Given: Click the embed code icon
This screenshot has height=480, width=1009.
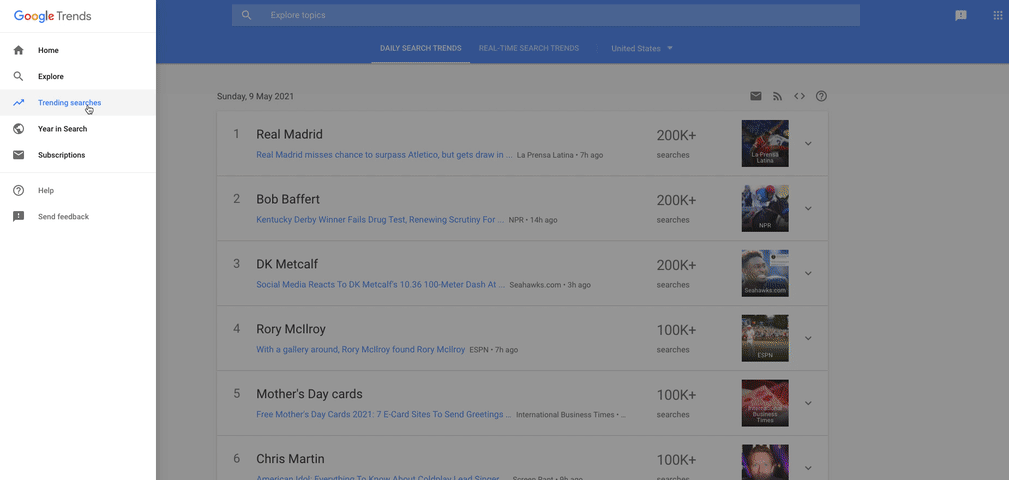Looking at the screenshot, I should tap(799, 96).
